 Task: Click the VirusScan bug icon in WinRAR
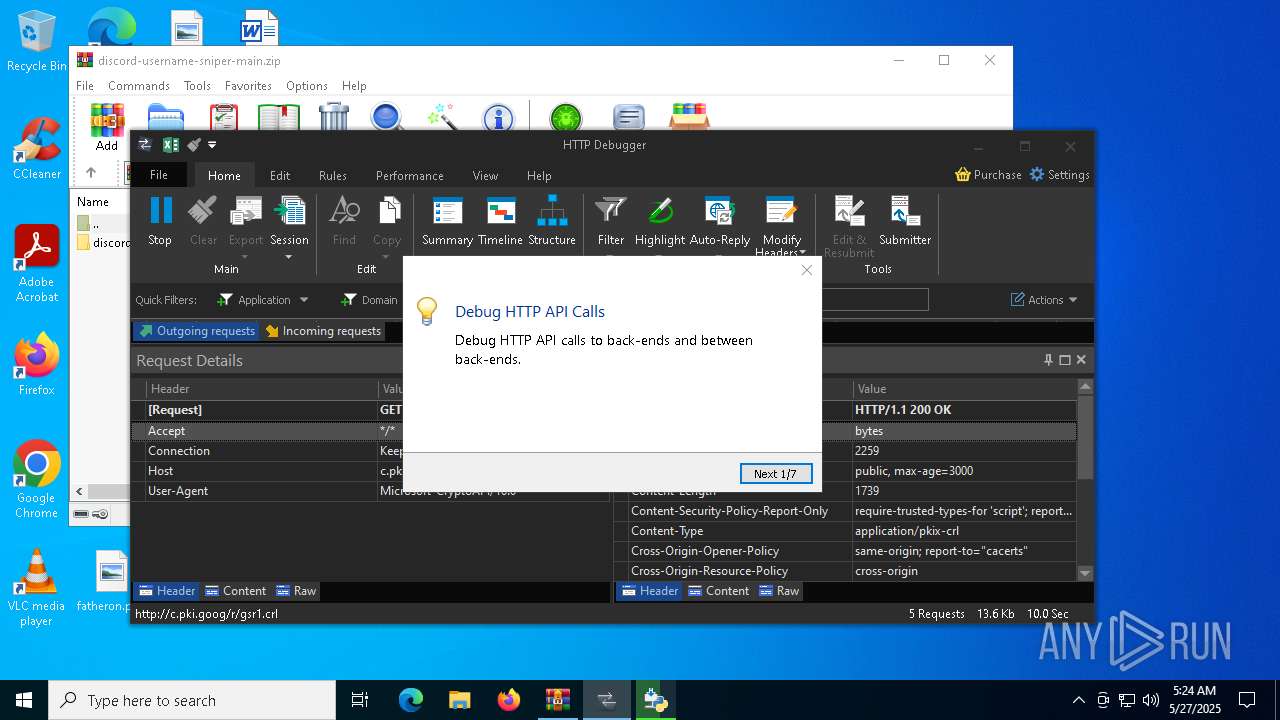pos(566,118)
